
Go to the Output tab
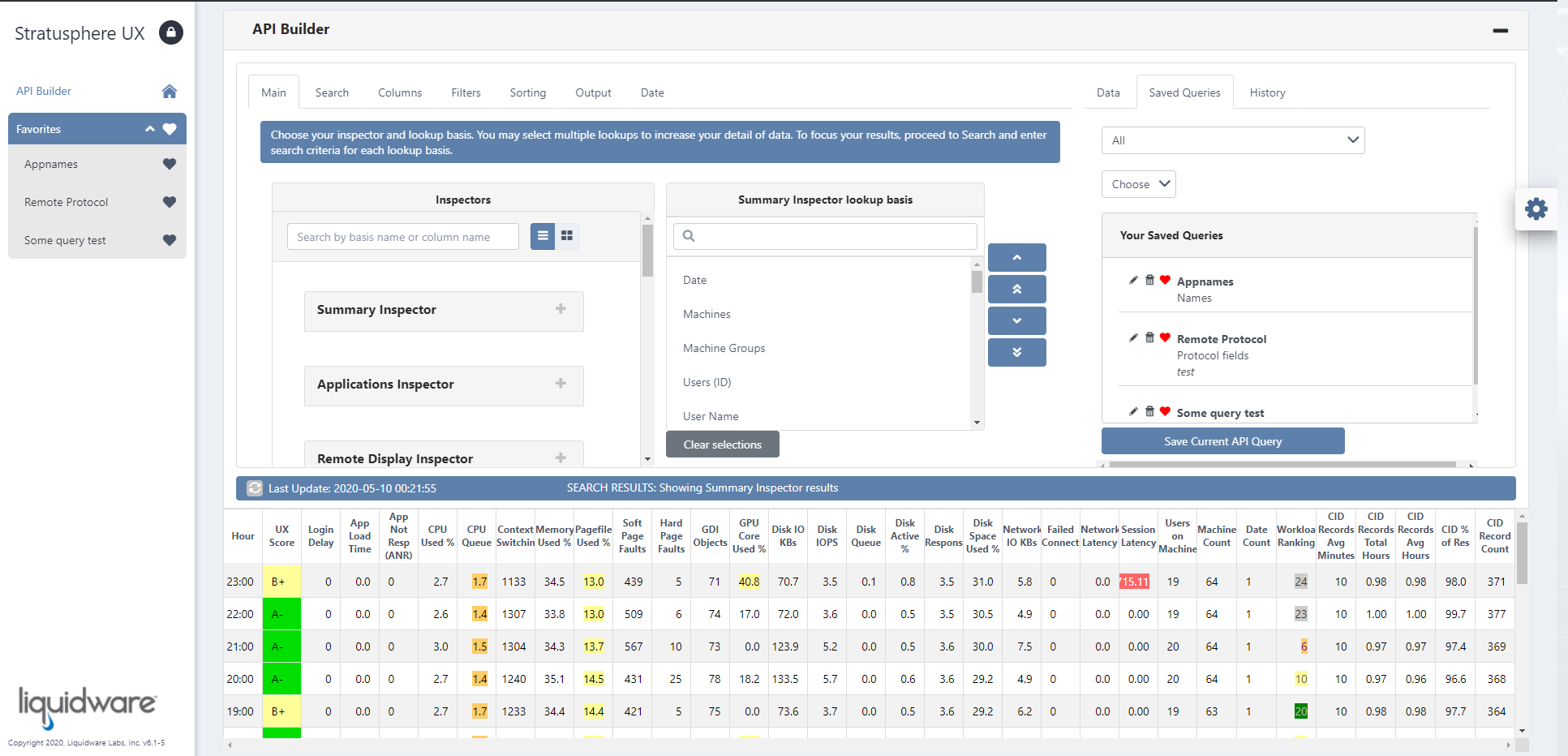593,92
